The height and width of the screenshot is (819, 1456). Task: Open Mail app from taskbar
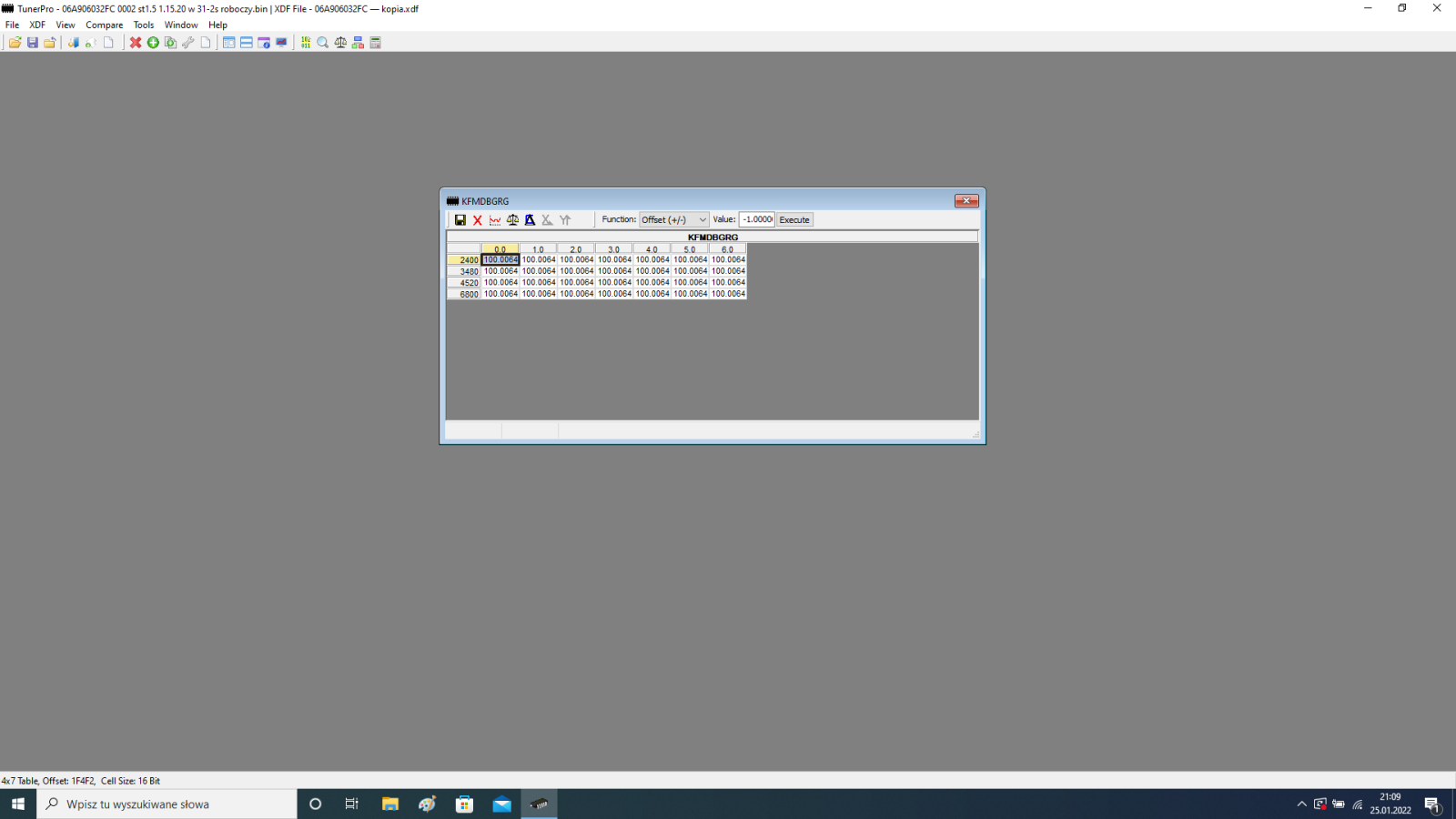502,804
